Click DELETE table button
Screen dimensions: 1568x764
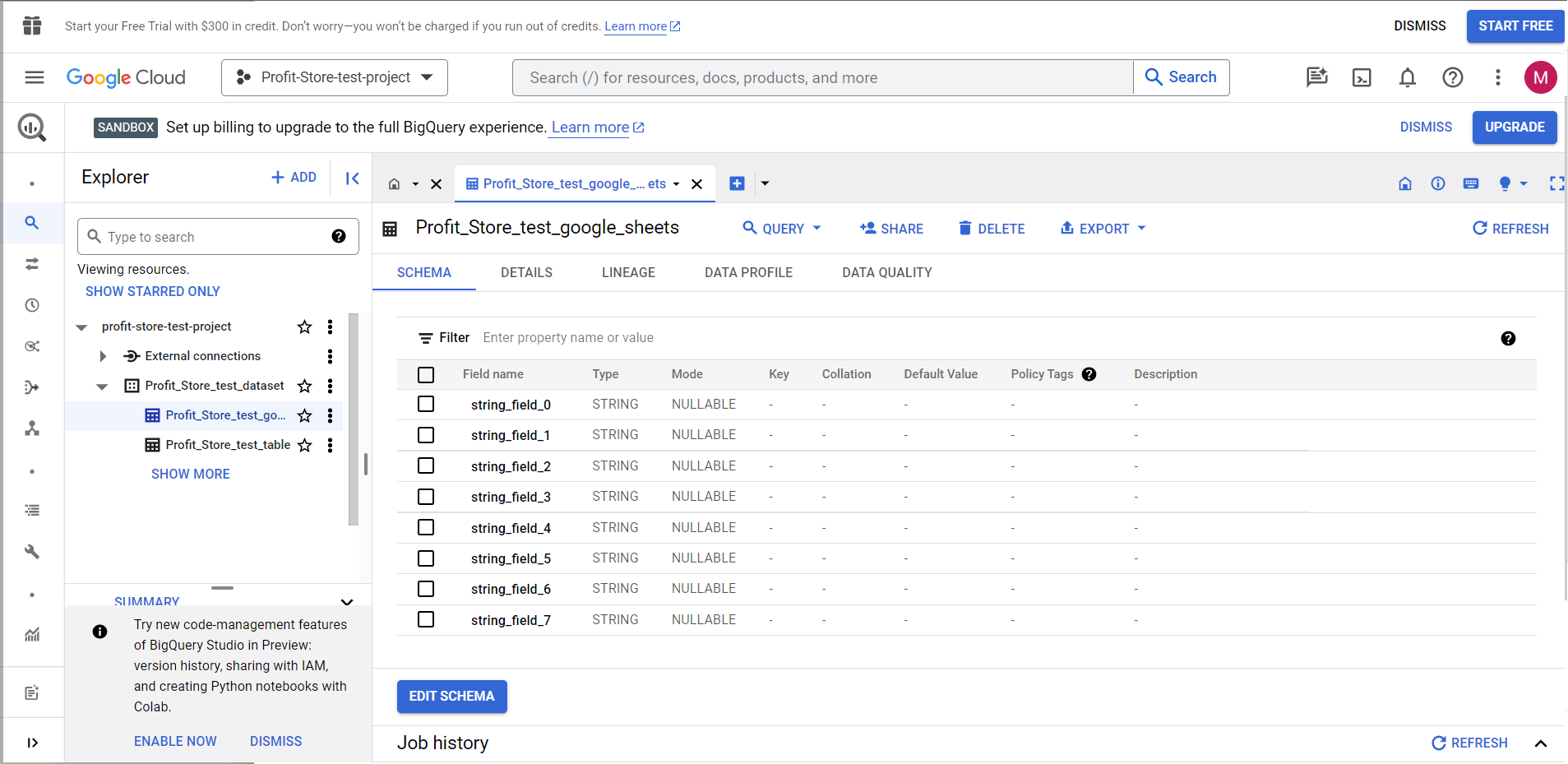(x=992, y=229)
